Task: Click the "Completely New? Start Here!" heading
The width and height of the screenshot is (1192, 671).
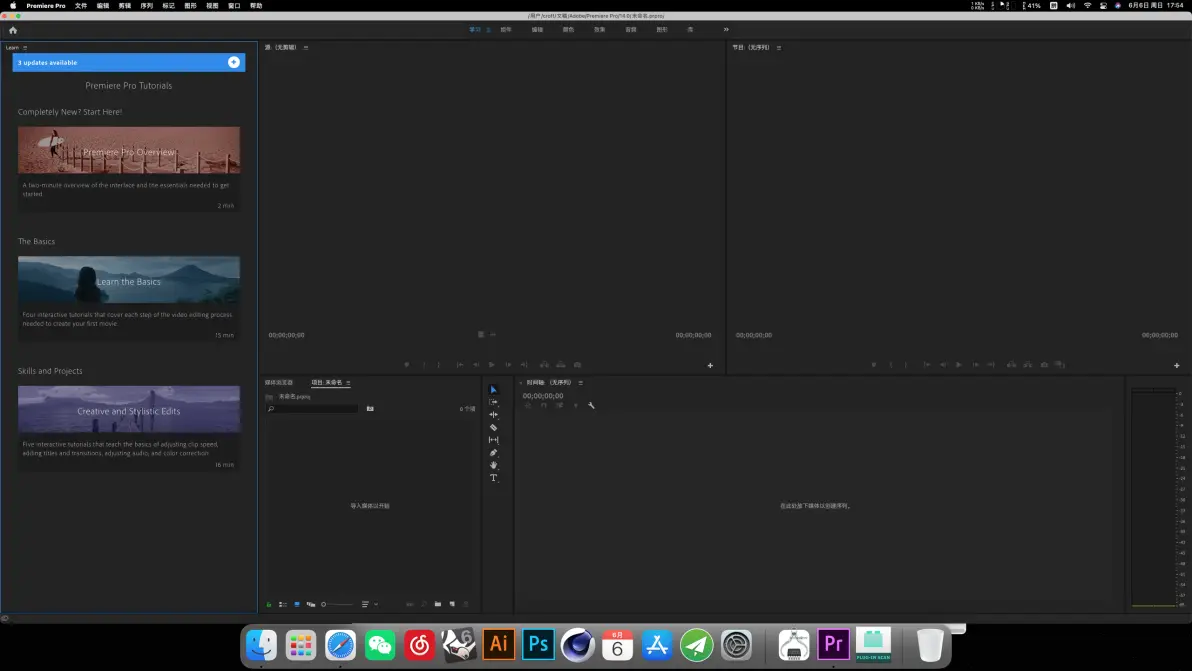Action: (70, 112)
